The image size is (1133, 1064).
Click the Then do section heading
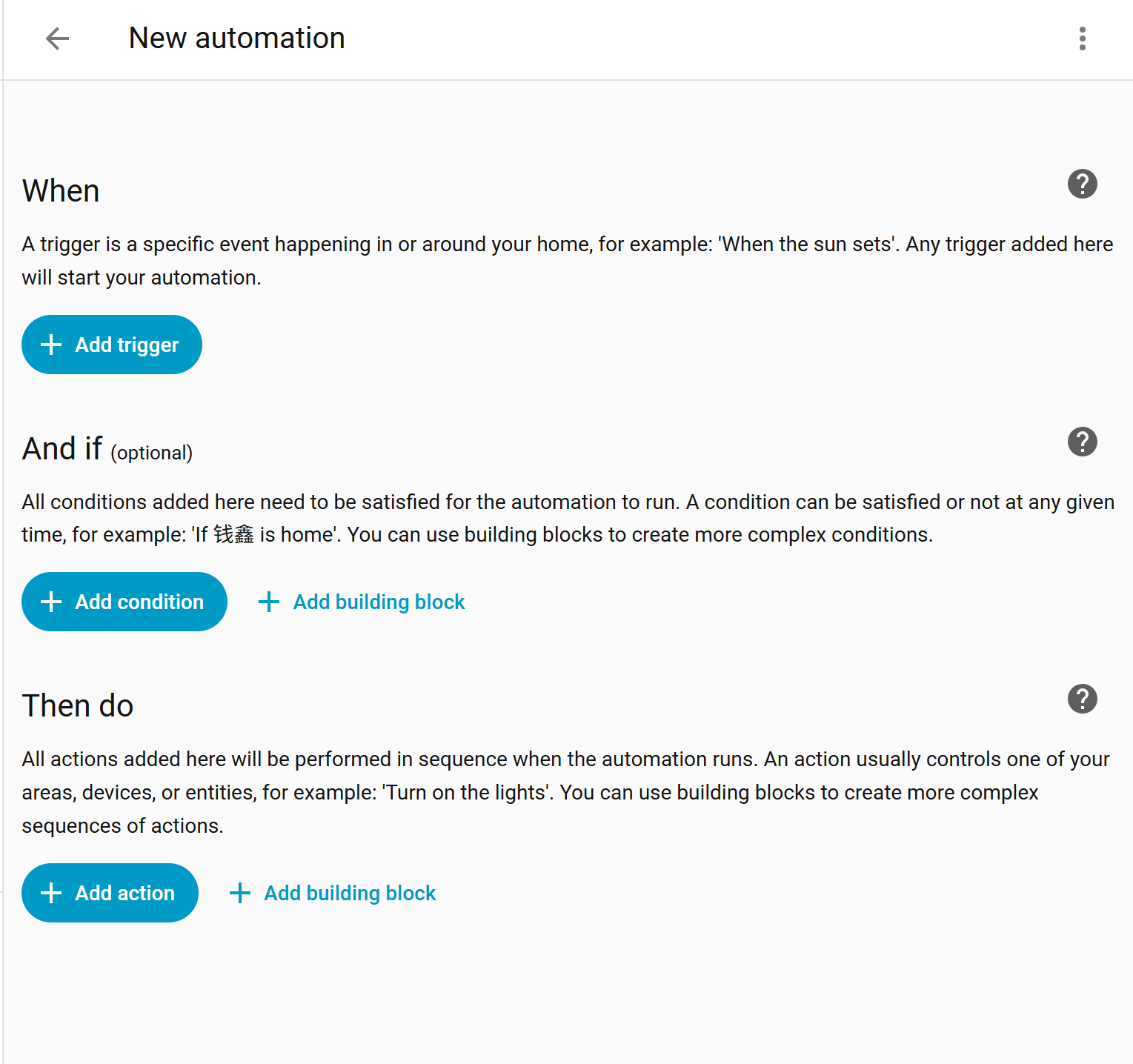click(78, 706)
